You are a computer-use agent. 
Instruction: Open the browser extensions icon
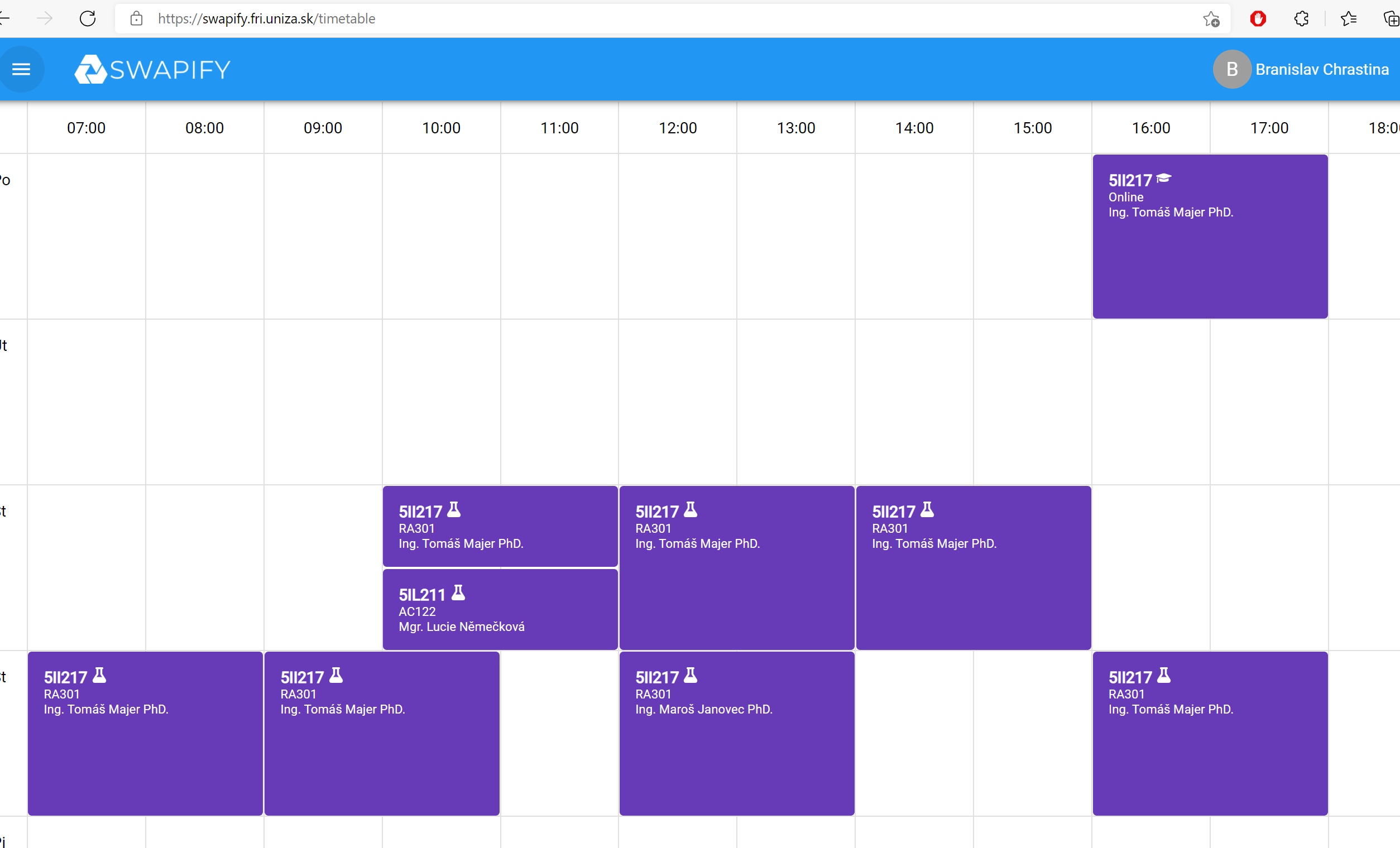click(1302, 18)
